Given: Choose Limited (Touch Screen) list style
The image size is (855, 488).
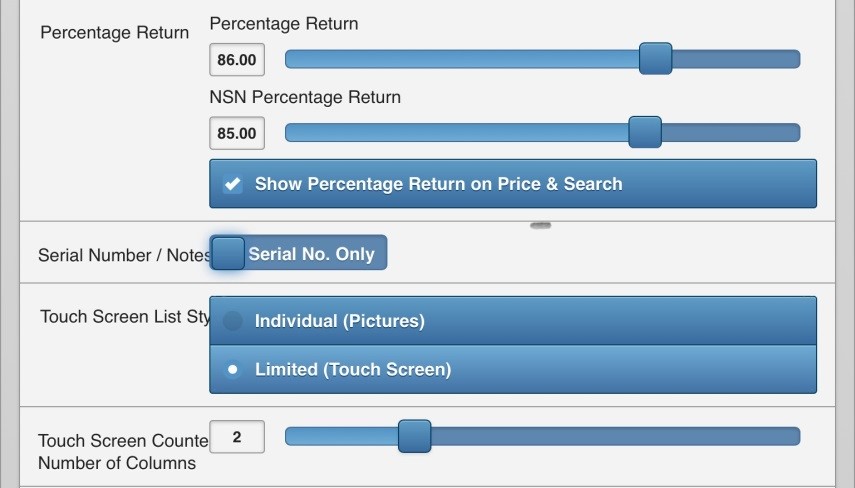Looking at the screenshot, I should point(233,369).
